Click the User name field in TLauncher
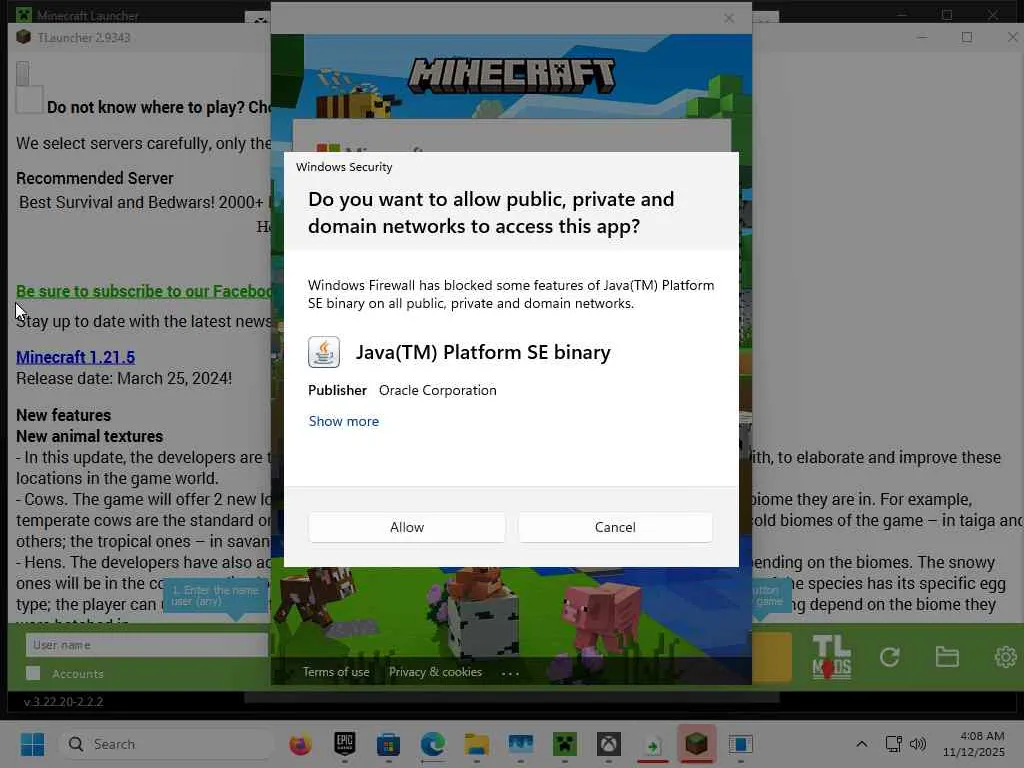 [147, 645]
